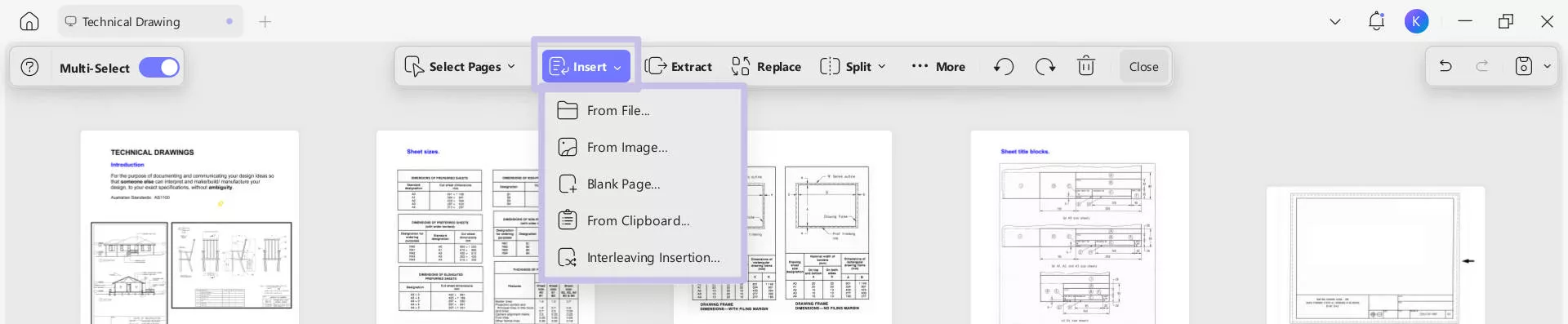The width and height of the screenshot is (1568, 324).
Task: Expand the Split dropdown
Action: coord(853,66)
